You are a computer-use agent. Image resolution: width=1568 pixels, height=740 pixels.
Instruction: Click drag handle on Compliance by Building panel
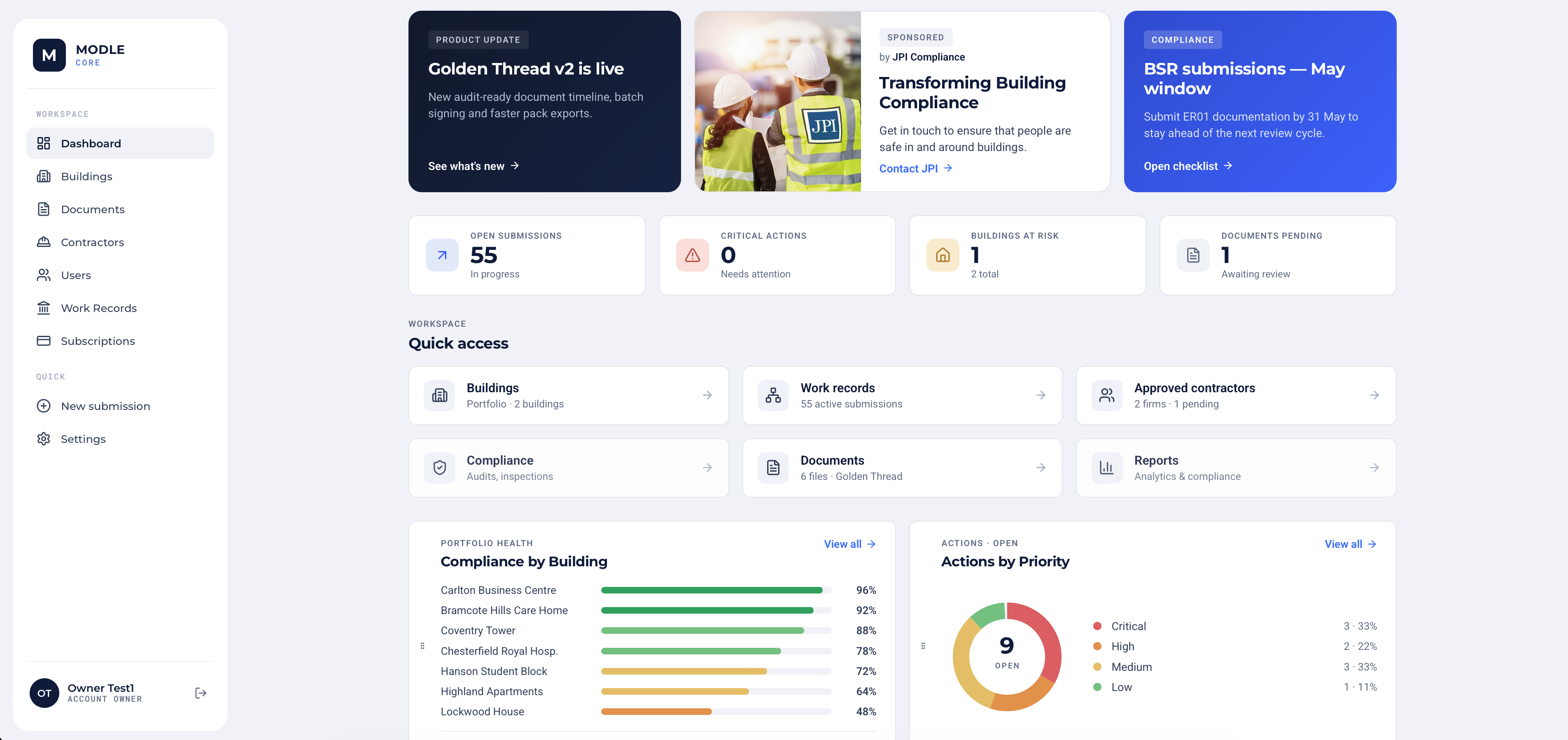[422, 646]
